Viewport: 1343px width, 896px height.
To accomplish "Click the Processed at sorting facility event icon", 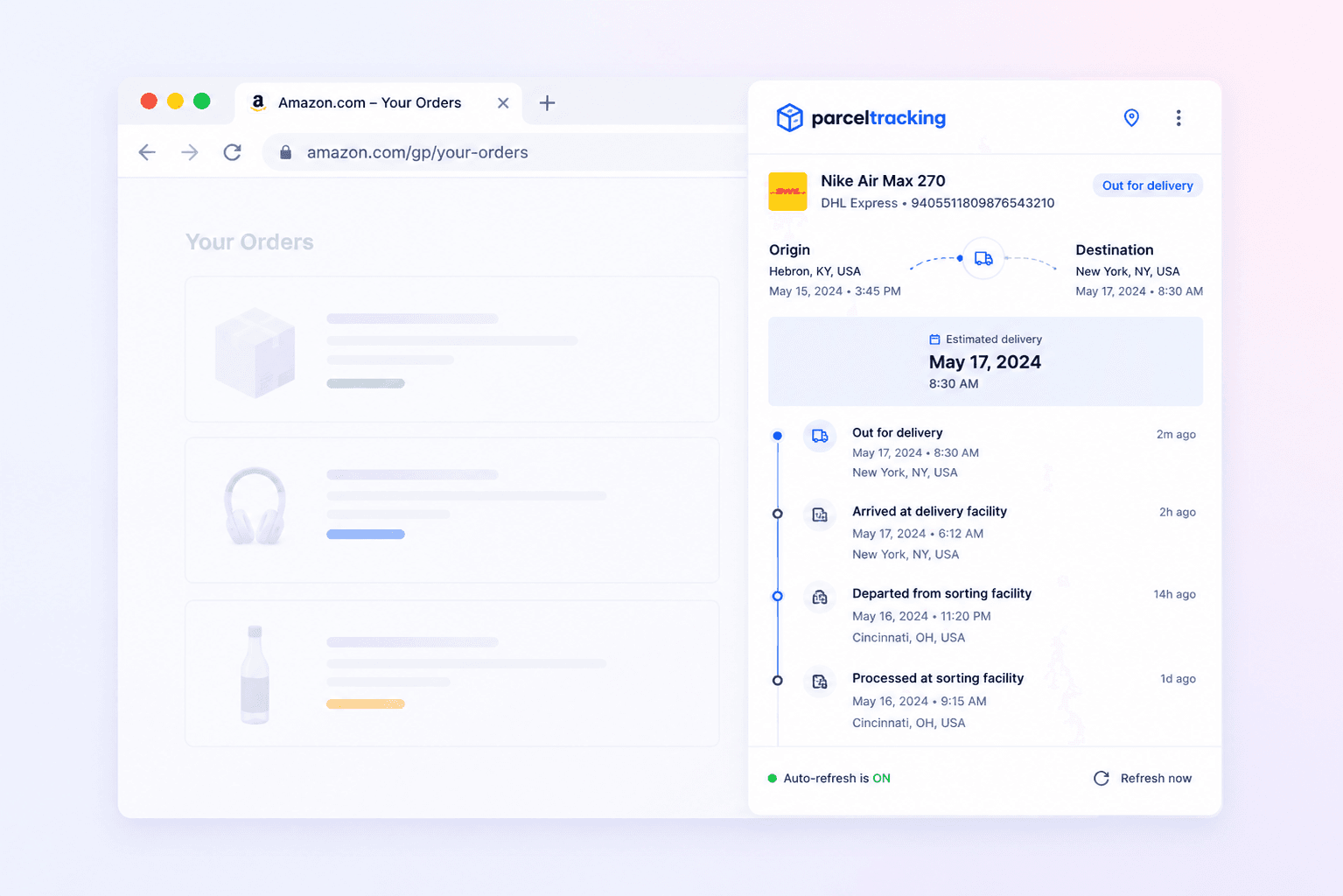I will (820, 682).
